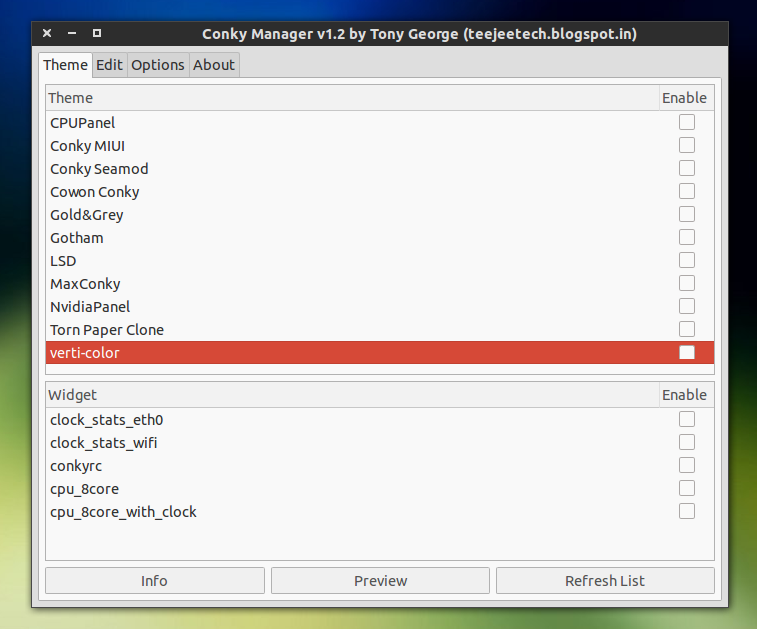Select the NvidiaPanel theme entry
The width and height of the screenshot is (757, 629).
point(90,307)
